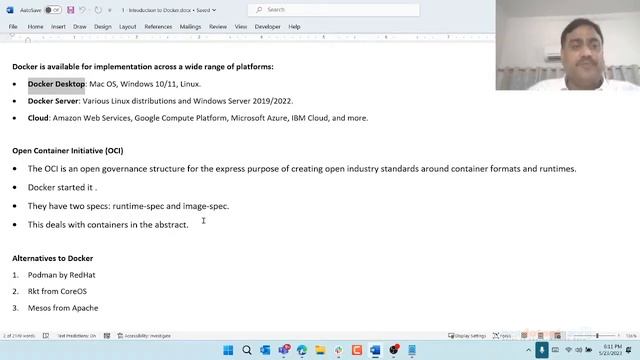
Task: Switch to the Draw tab
Action: point(80,27)
